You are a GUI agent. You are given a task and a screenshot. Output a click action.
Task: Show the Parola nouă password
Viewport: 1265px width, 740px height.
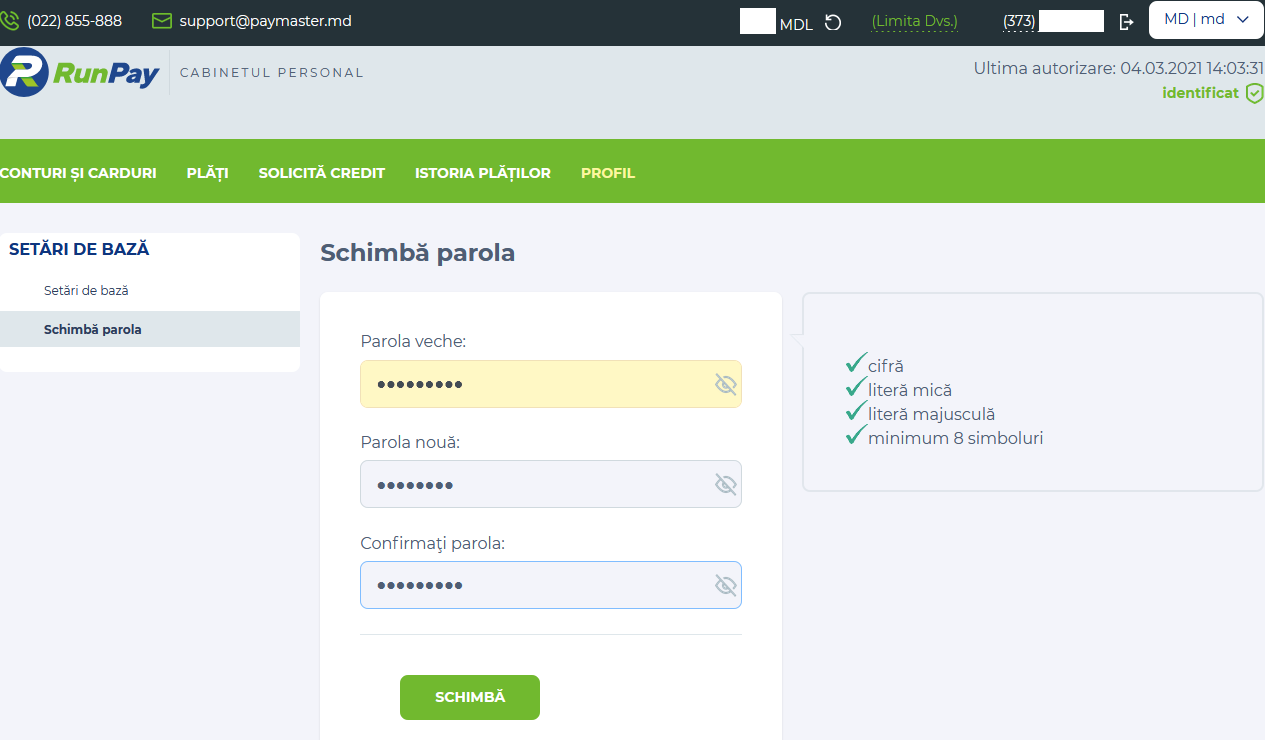click(726, 485)
